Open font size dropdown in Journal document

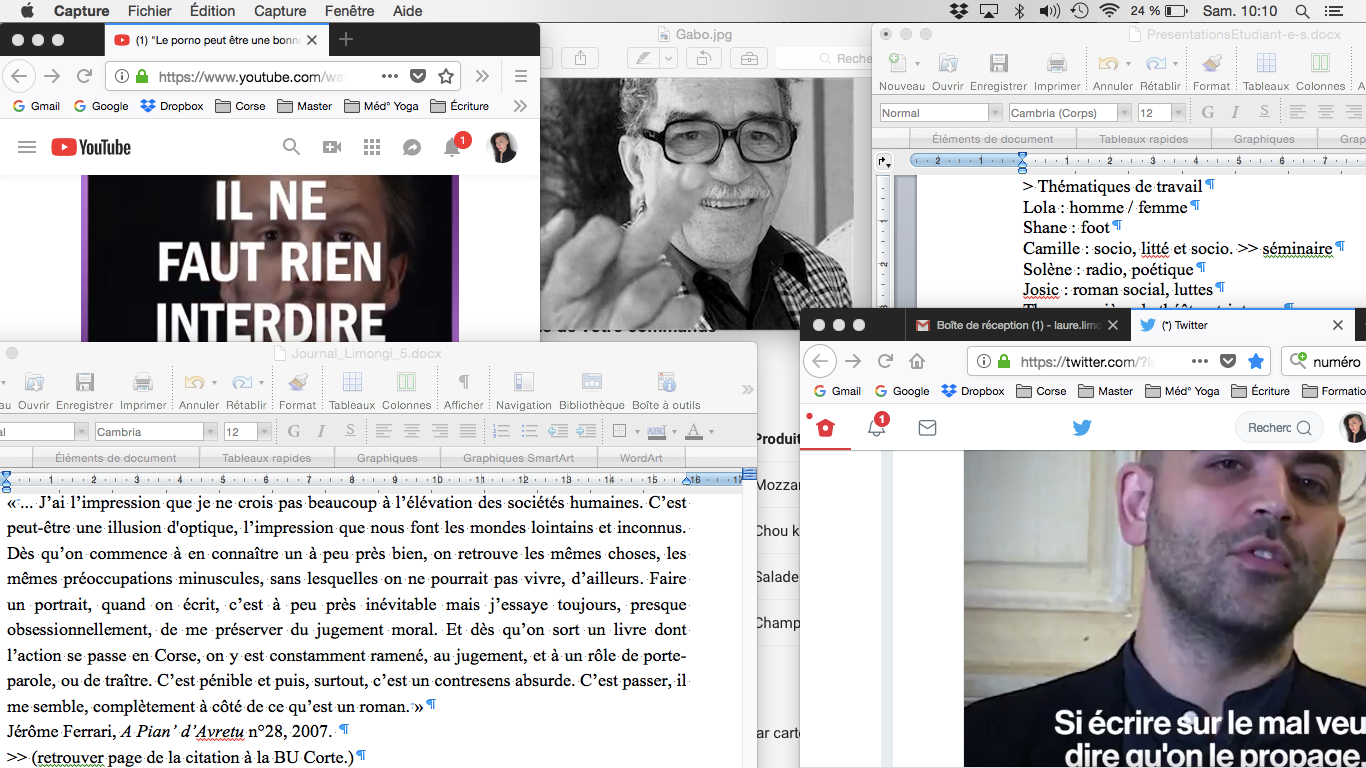click(x=264, y=432)
